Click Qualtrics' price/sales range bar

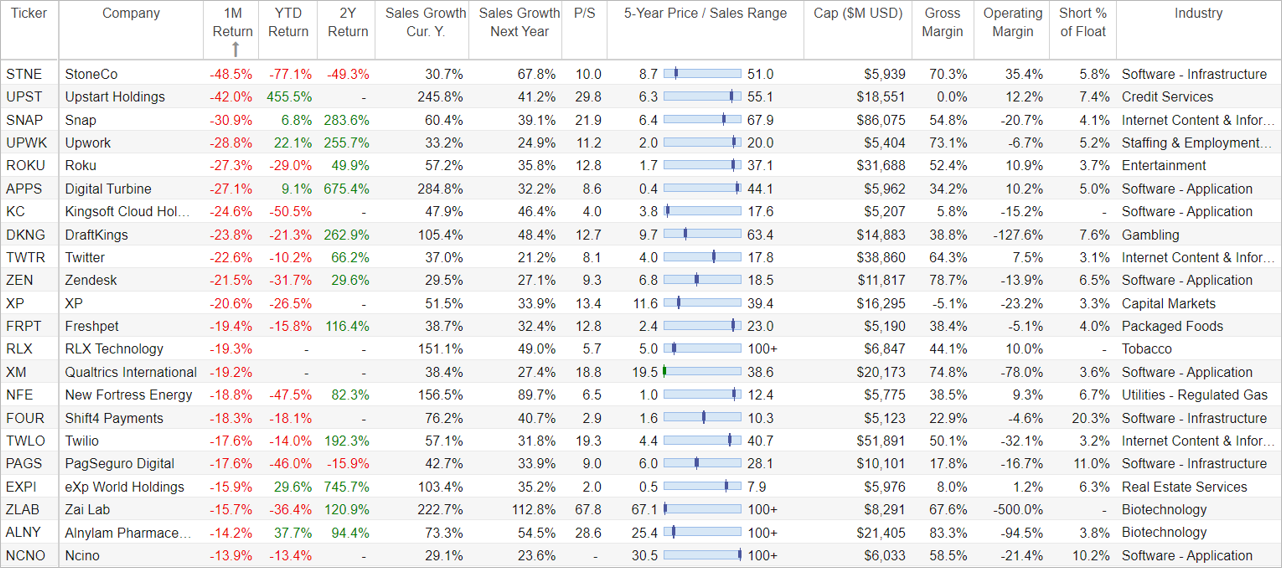point(702,372)
